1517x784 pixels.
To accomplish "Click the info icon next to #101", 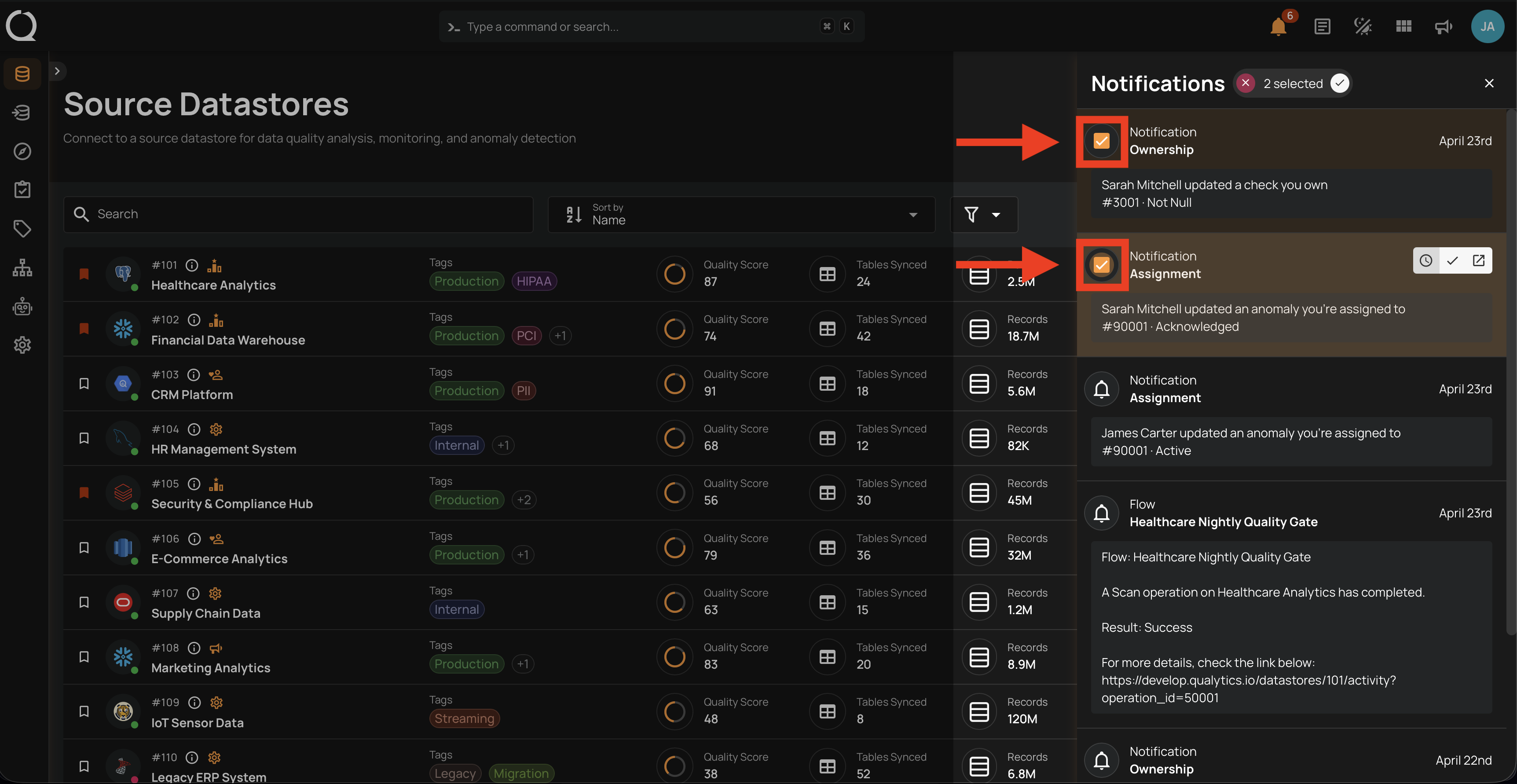I will click(192, 265).
